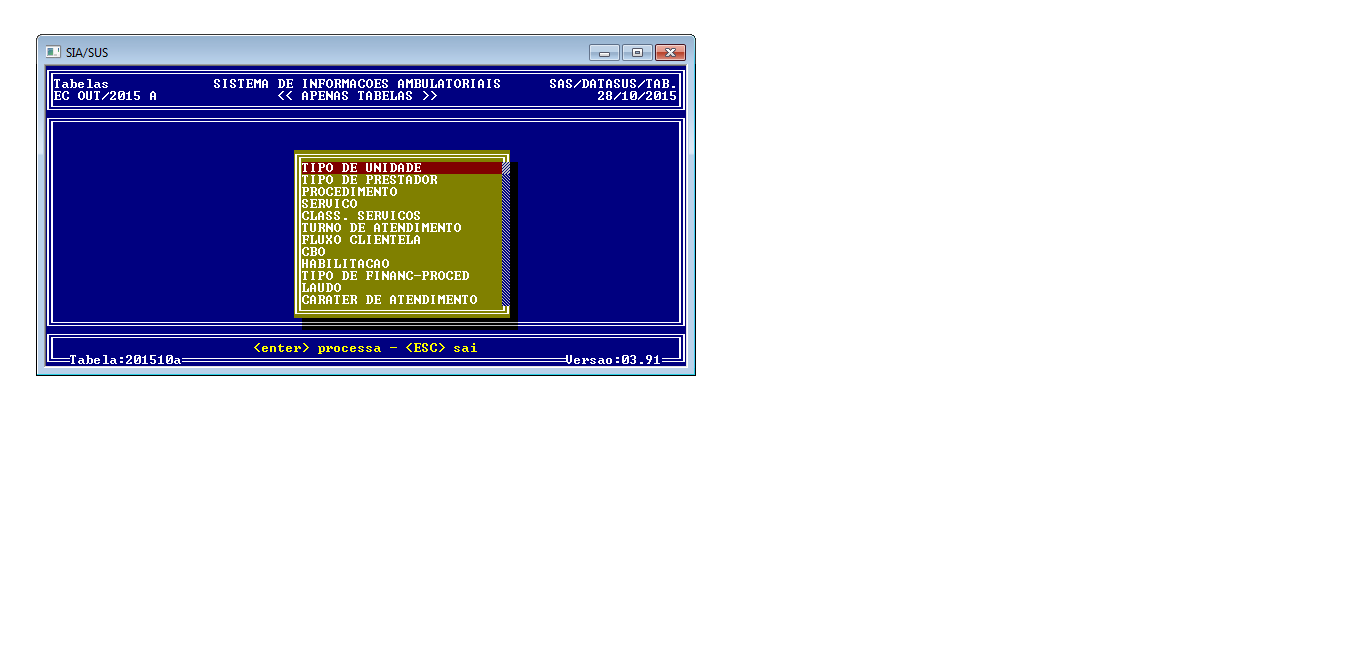Click the SIA/SUS title bar text

[87, 53]
